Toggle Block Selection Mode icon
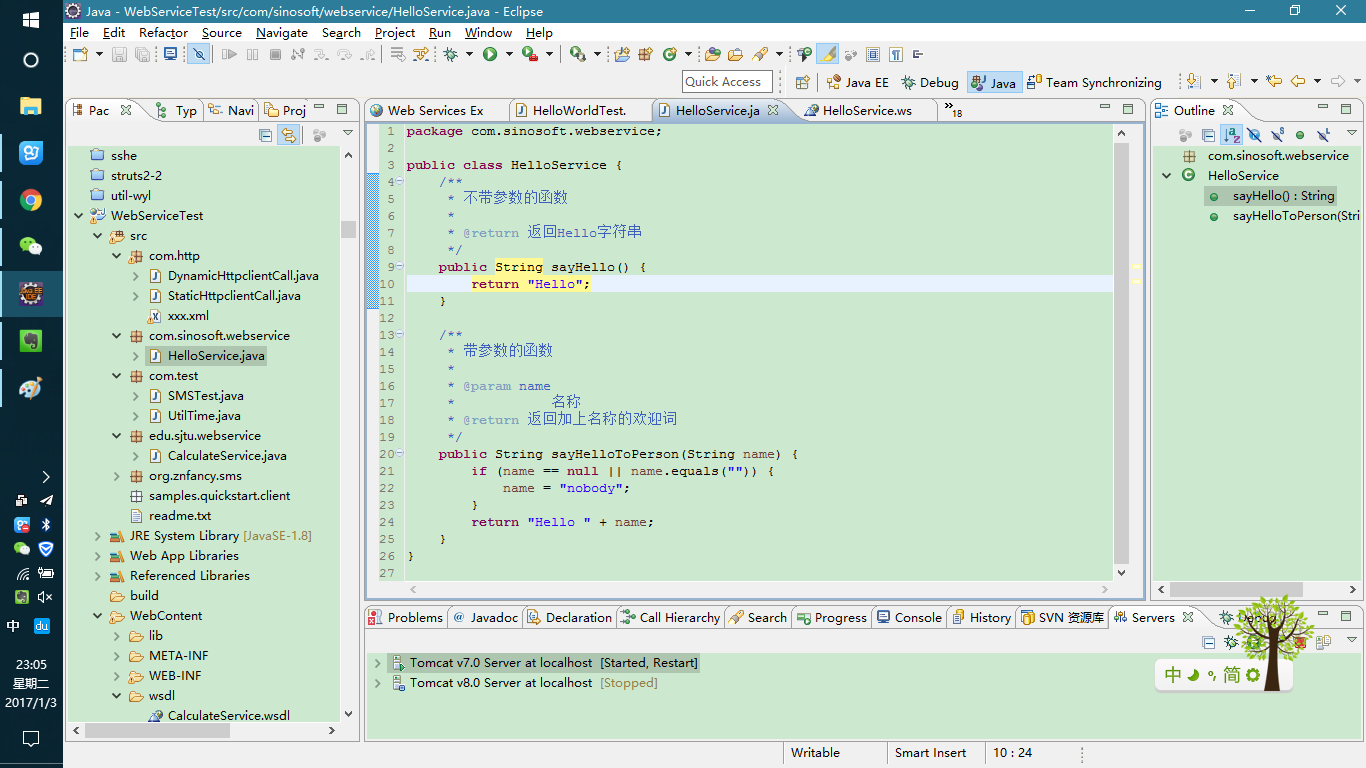The height and width of the screenshot is (768, 1366). pos(873,54)
